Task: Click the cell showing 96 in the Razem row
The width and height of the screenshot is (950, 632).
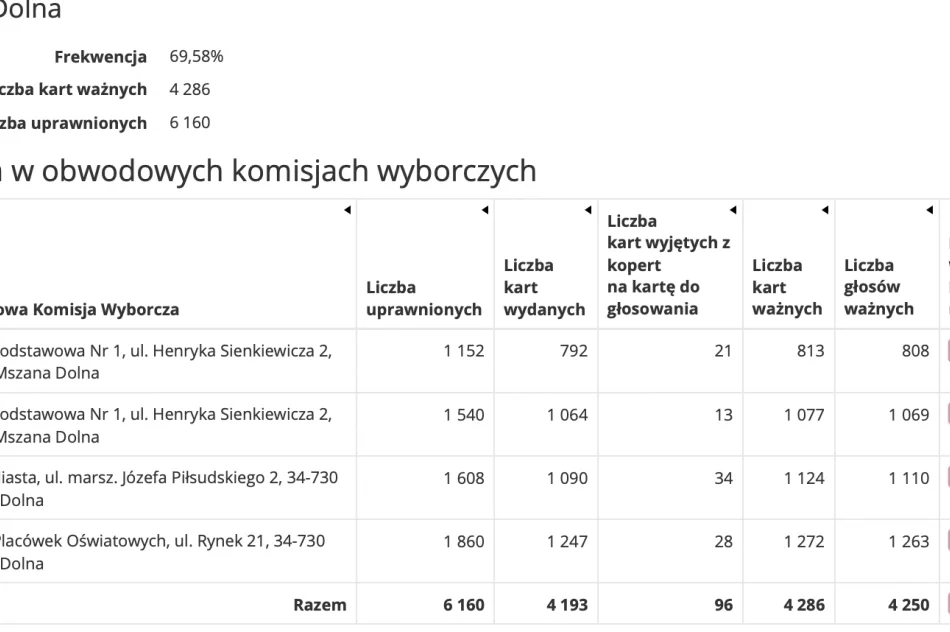Action: (x=721, y=605)
